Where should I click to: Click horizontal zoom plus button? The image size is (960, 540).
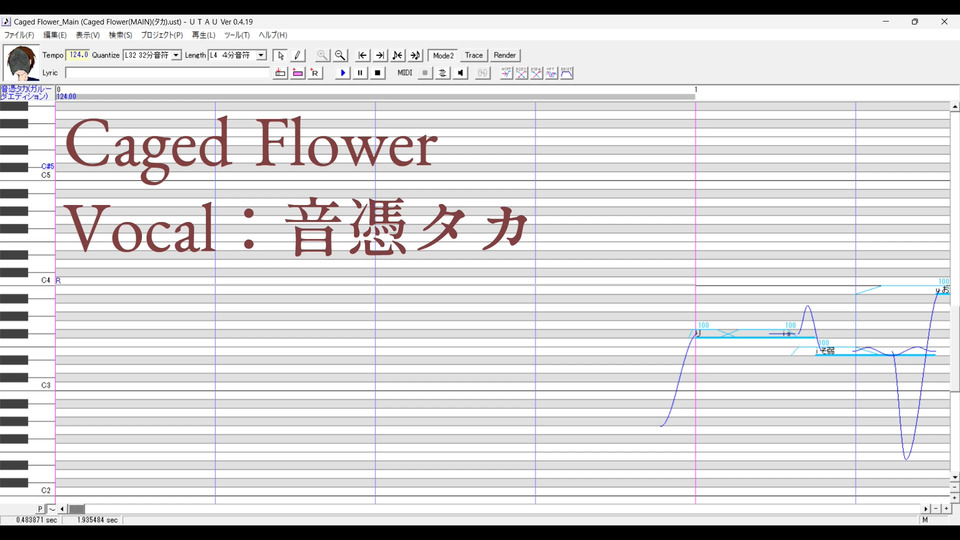[946, 509]
